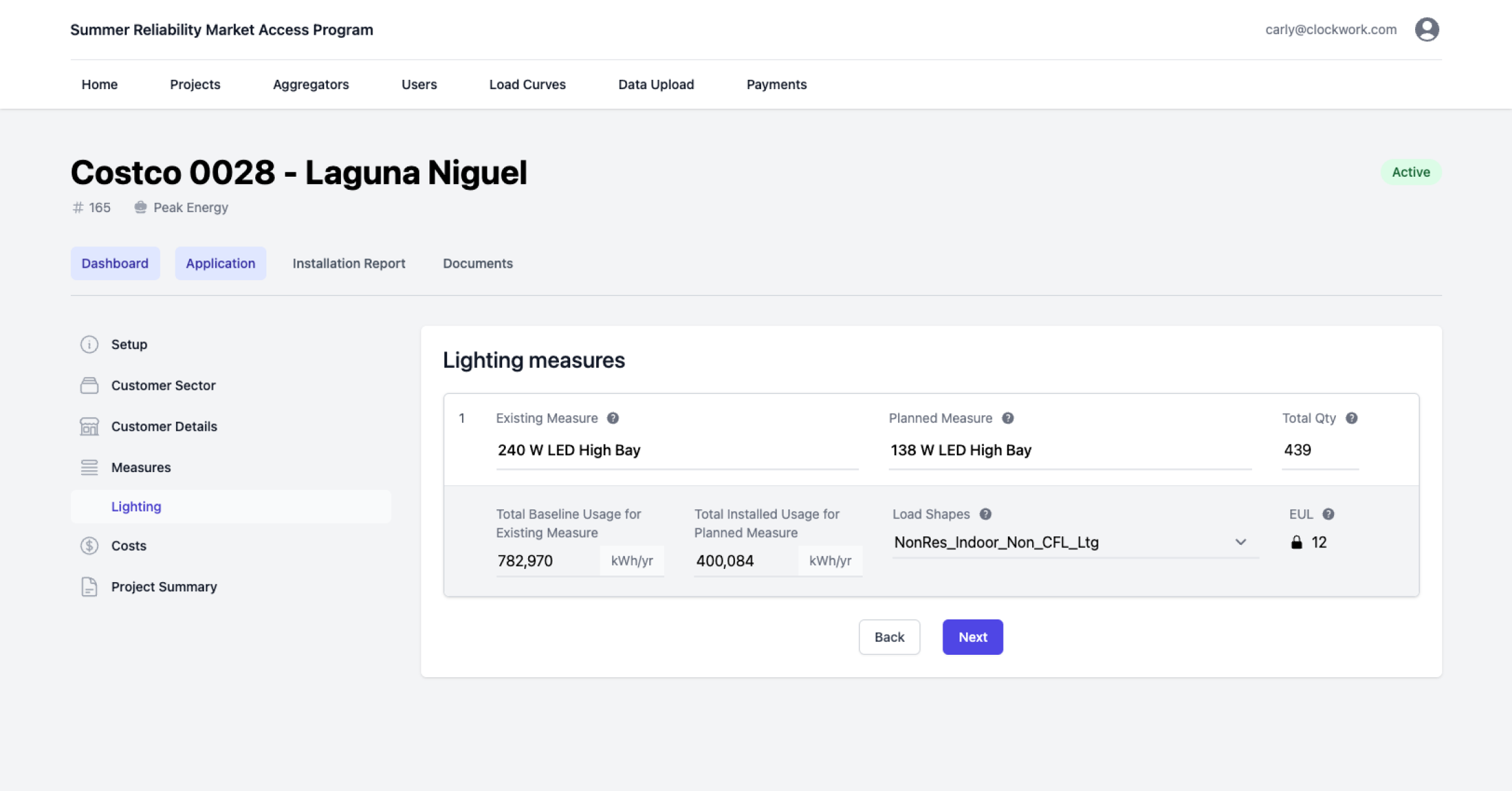Switch to the Application tab

pos(221,263)
